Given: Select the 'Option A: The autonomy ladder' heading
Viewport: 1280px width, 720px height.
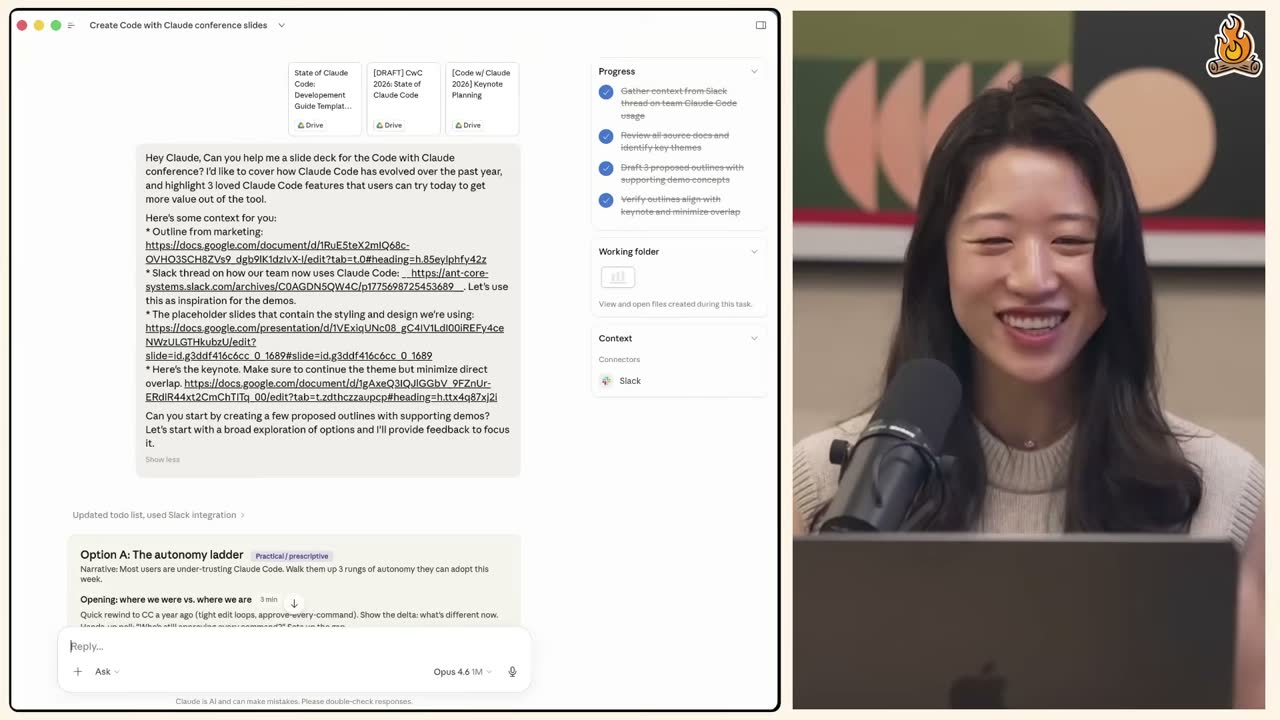Looking at the screenshot, I should point(162,555).
